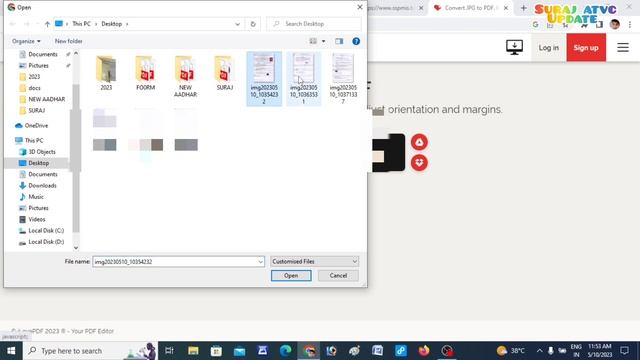Select image img20230510_10363531
This screenshot has width=640, height=360.
[x=303, y=79]
